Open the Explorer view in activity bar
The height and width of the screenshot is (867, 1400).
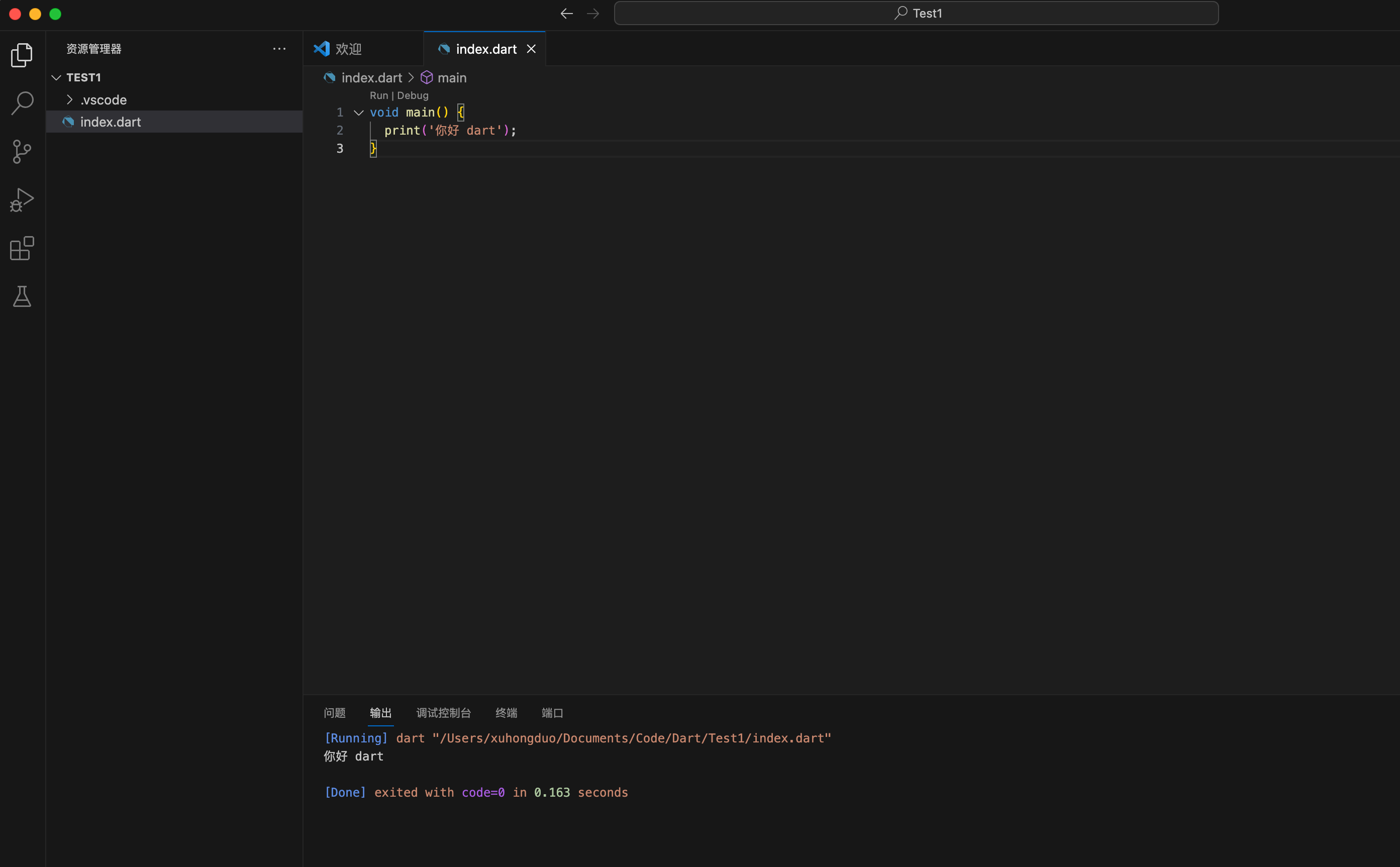click(22, 55)
